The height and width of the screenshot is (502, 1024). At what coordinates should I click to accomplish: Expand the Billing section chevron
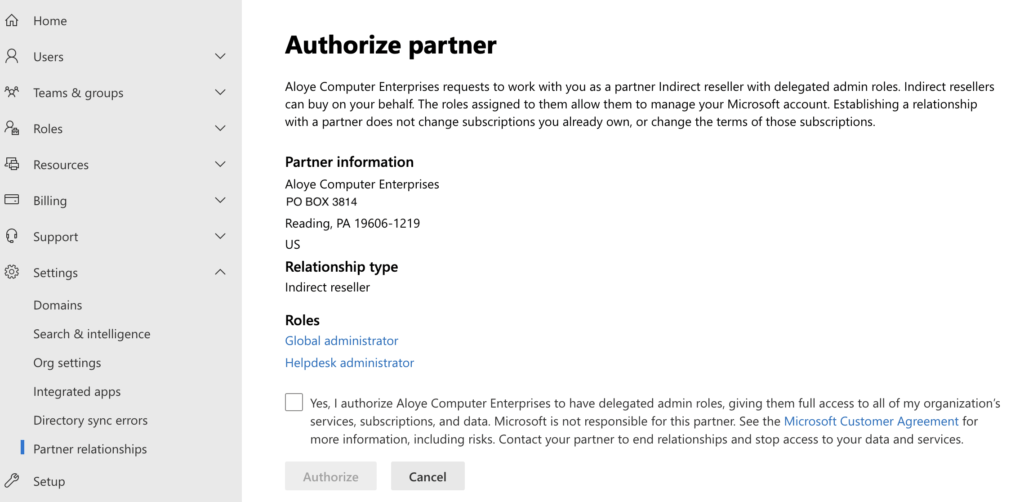coord(220,201)
